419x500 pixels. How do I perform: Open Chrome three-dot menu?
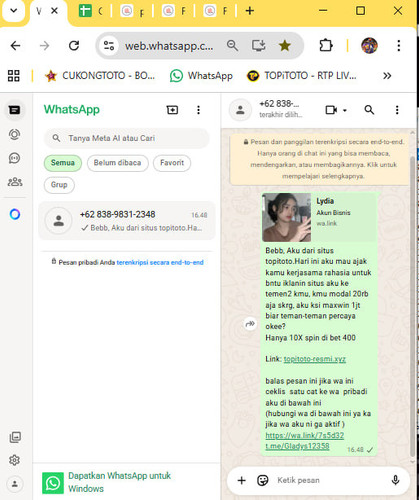point(399,46)
